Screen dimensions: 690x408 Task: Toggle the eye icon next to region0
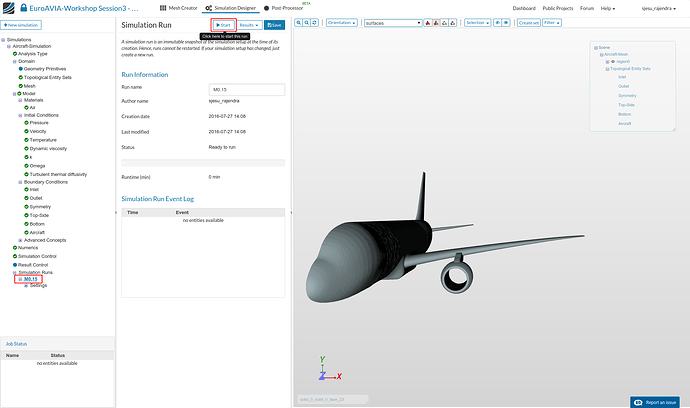pyautogui.click(x=613, y=62)
